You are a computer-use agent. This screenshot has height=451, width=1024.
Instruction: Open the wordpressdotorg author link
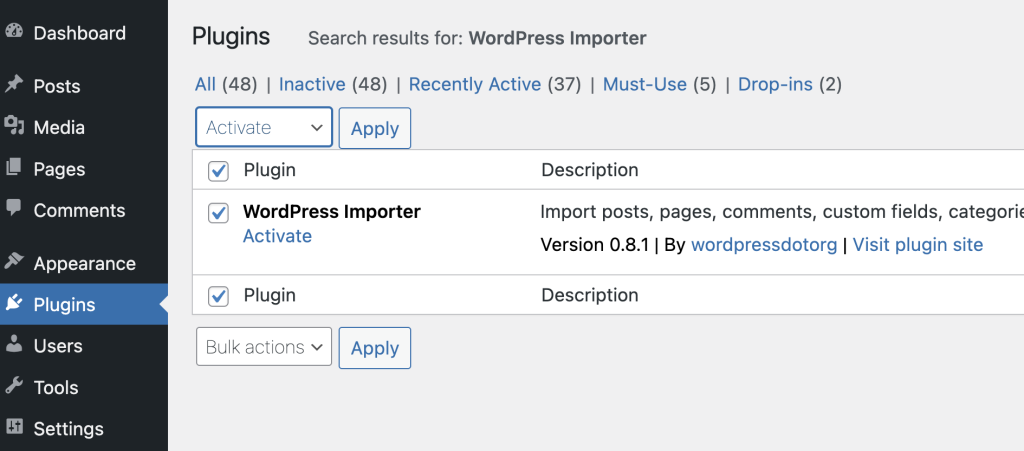(764, 245)
